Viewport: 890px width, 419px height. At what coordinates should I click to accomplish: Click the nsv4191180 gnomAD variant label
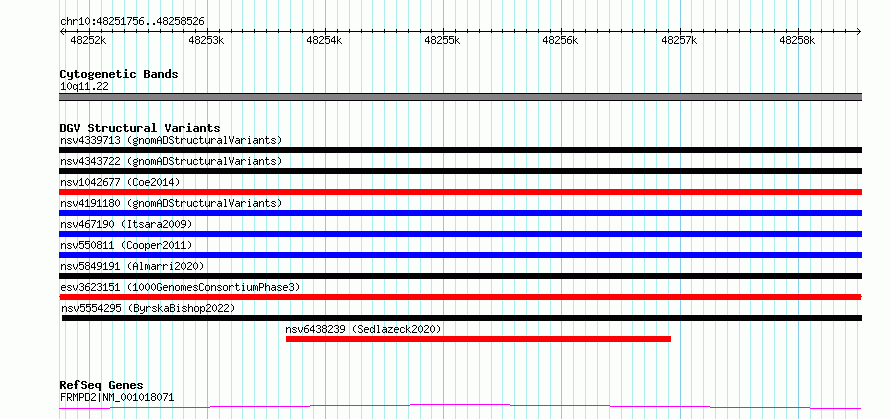click(x=171, y=203)
